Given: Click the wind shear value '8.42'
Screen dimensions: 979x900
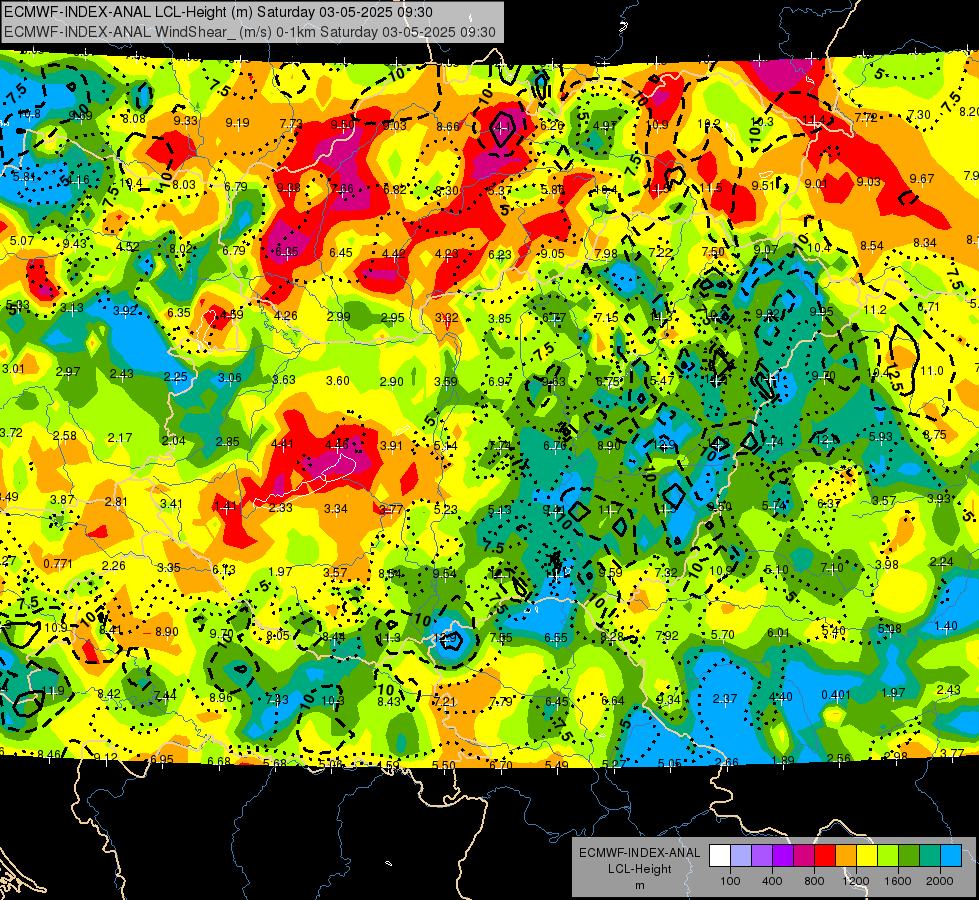Looking at the screenshot, I should pyautogui.click(x=109, y=694).
